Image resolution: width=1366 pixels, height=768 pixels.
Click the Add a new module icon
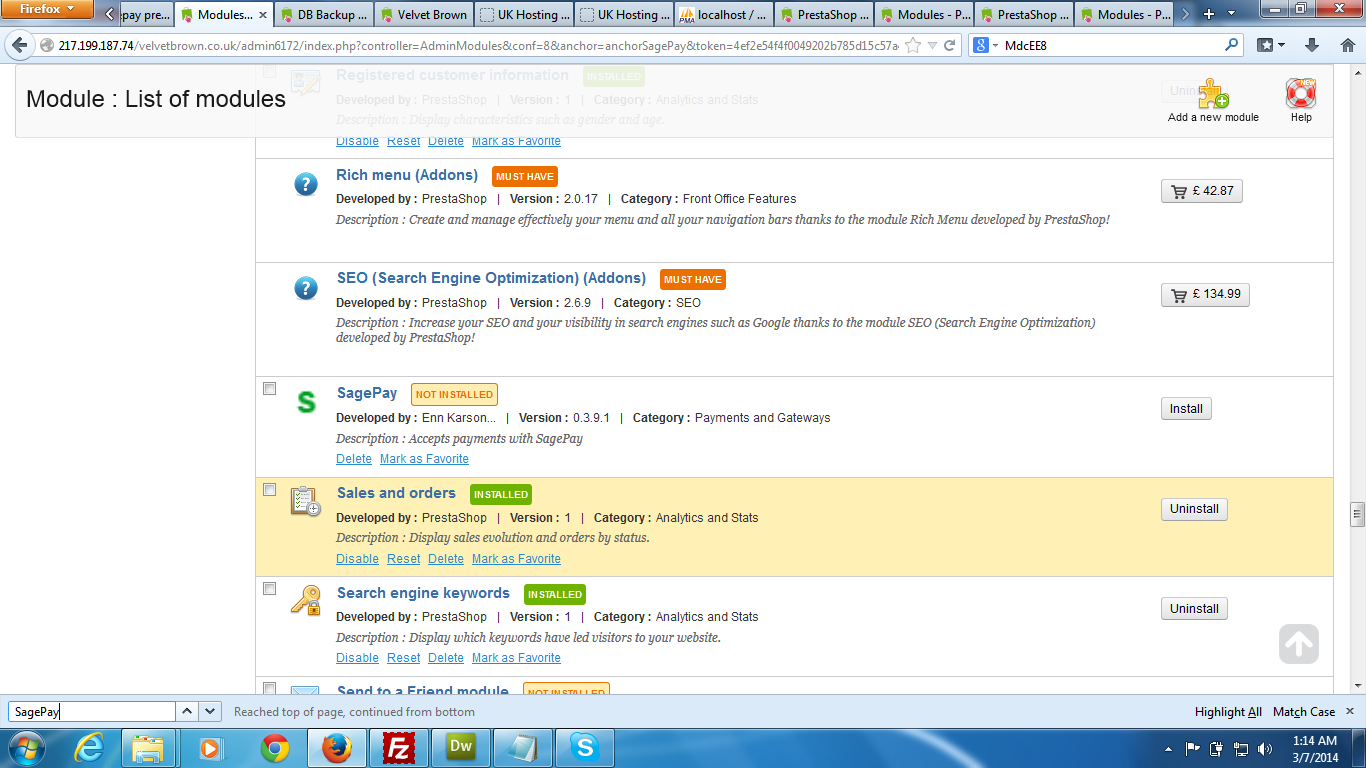click(x=1213, y=93)
